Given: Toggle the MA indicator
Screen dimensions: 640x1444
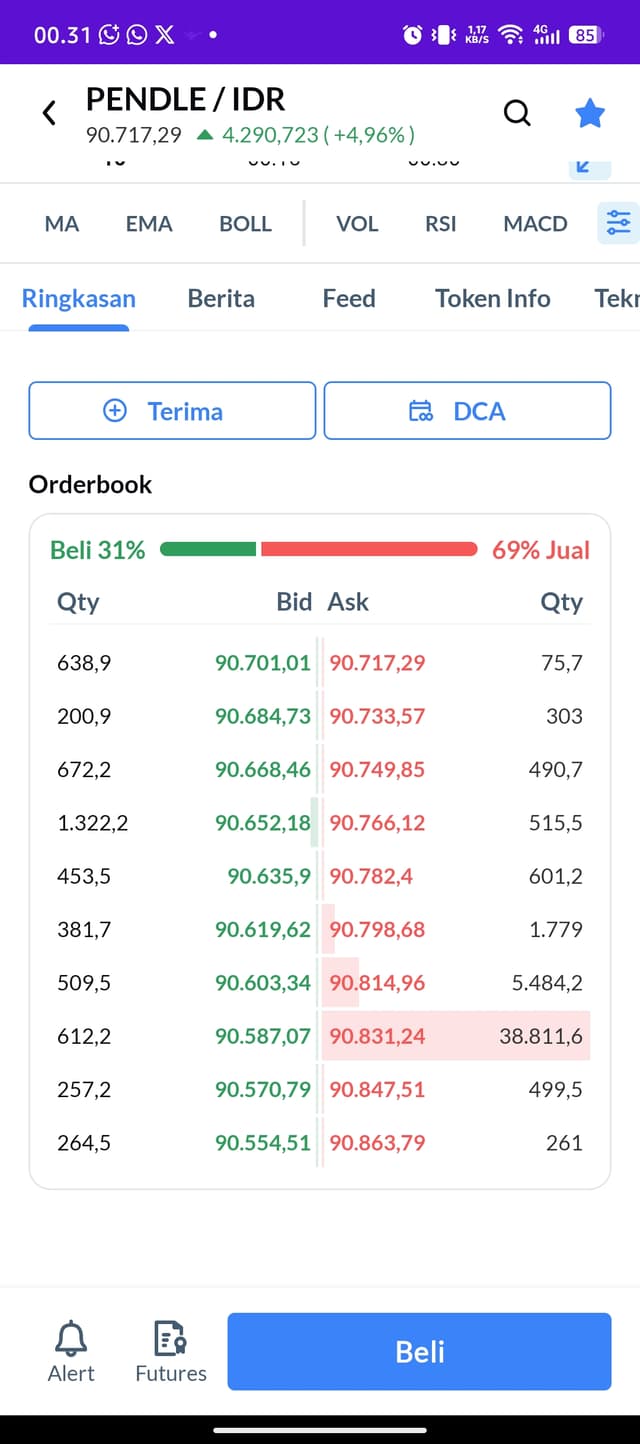Looking at the screenshot, I should [x=62, y=224].
